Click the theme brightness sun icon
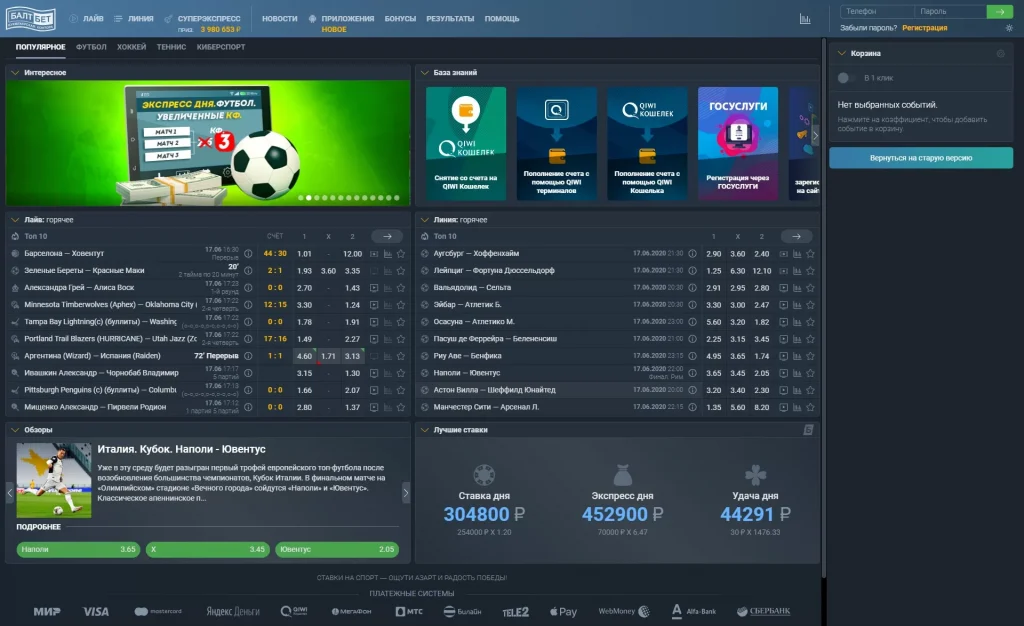 1009,29
